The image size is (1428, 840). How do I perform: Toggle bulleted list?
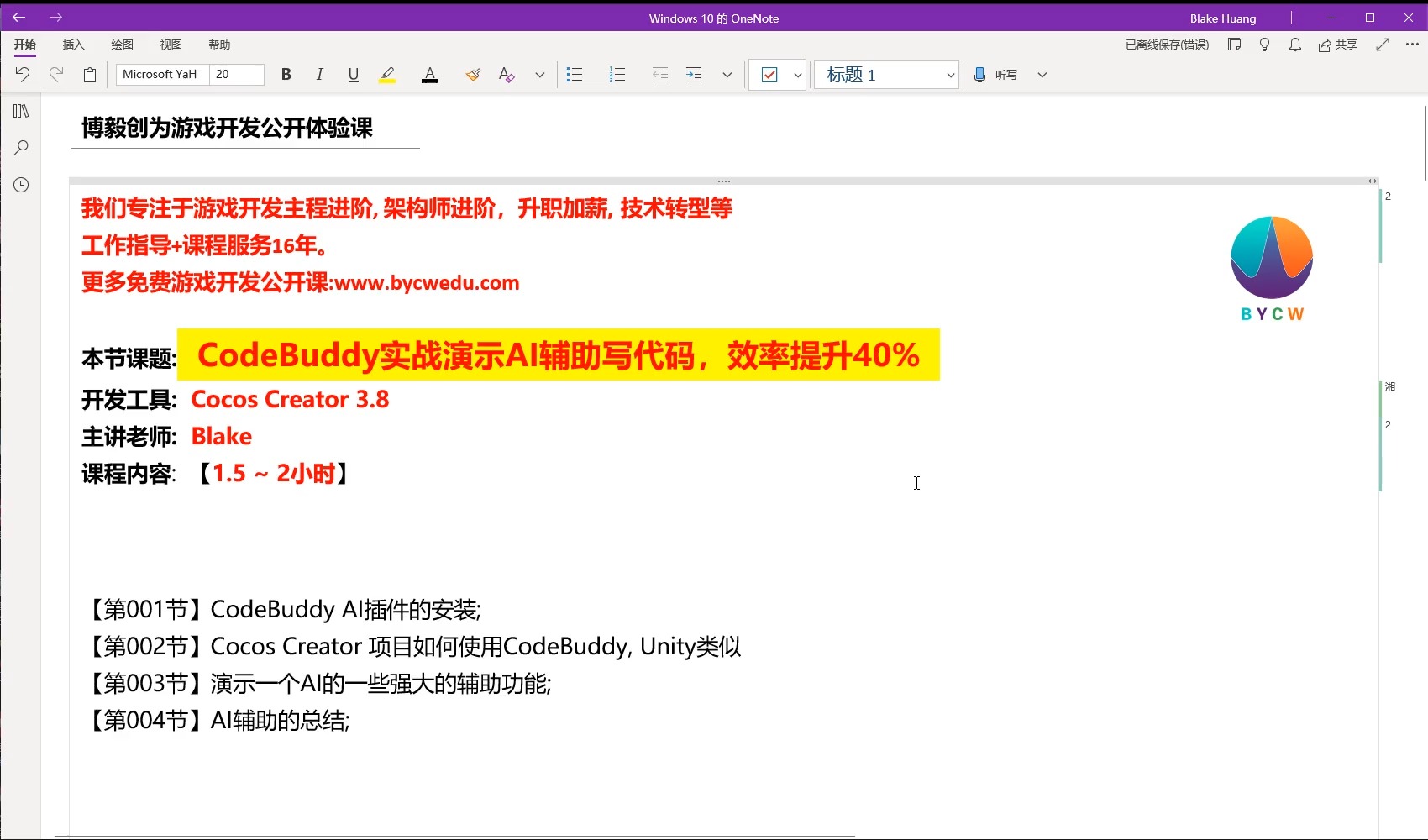click(575, 75)
